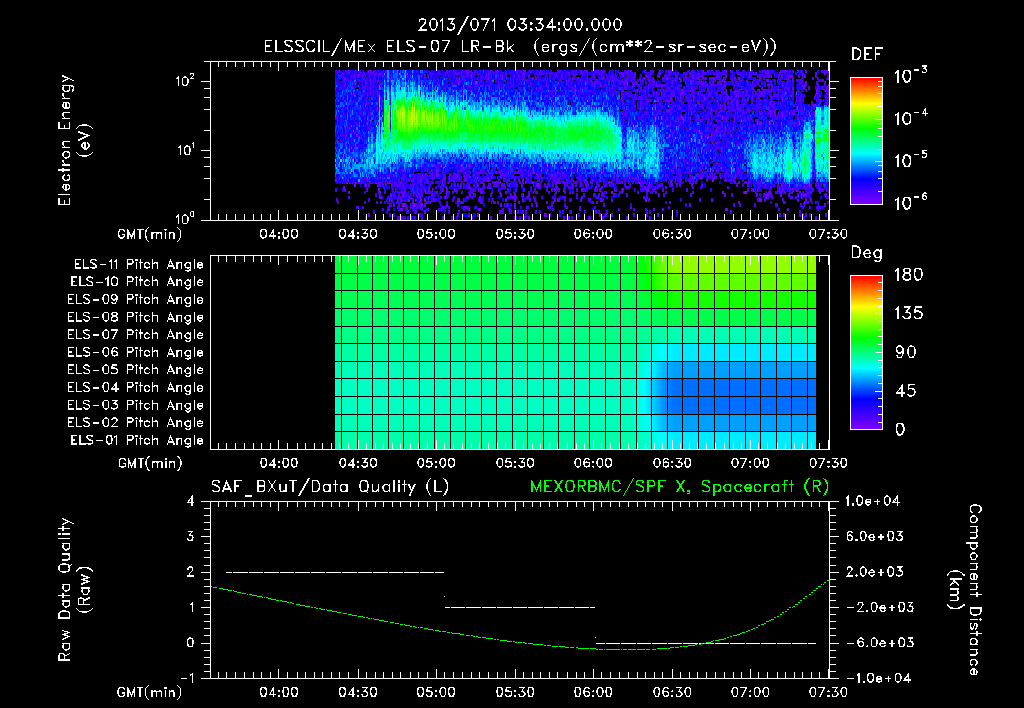
Task: Click the 10^-6 value on DEF scale
Action: 910,201
